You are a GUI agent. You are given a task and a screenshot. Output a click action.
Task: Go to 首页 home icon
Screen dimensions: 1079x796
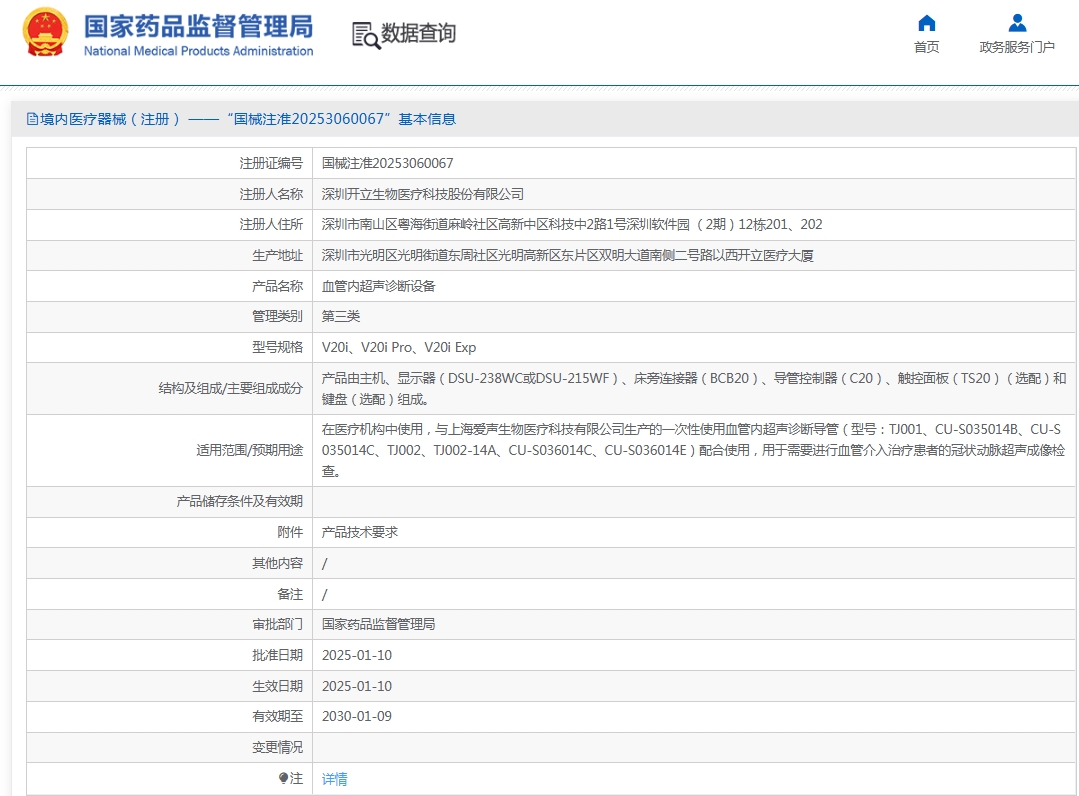(x=926, y=23)
